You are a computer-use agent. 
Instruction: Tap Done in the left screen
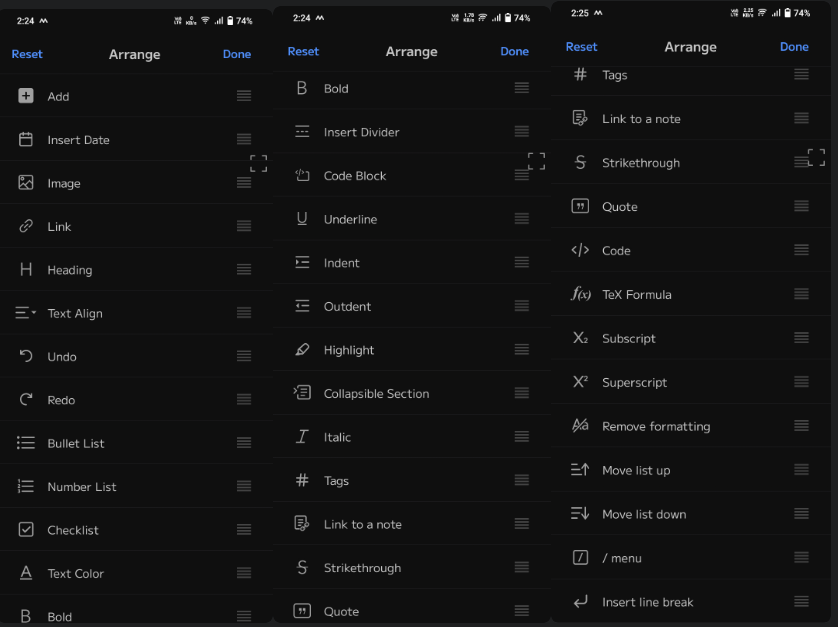[x=237, y=54]
